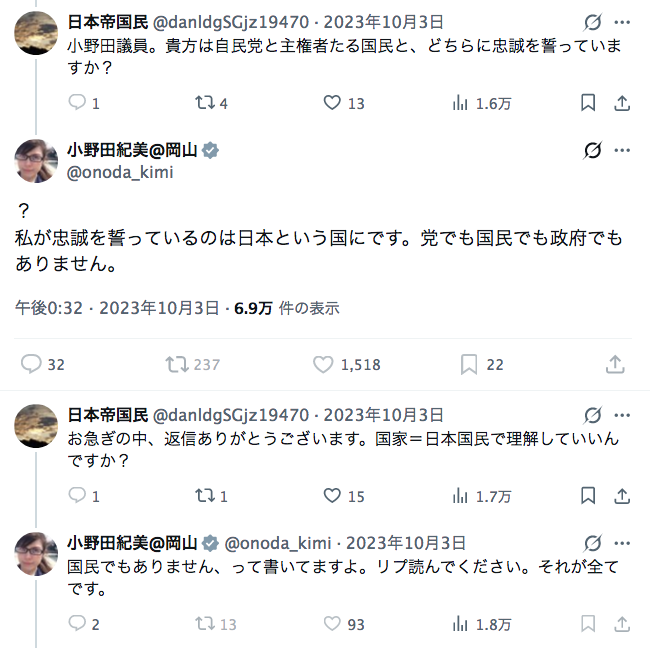Reply to the main onoda_kimi tweet
The width and height of the screenshot is (650, 654).
[x=31, y=365]
